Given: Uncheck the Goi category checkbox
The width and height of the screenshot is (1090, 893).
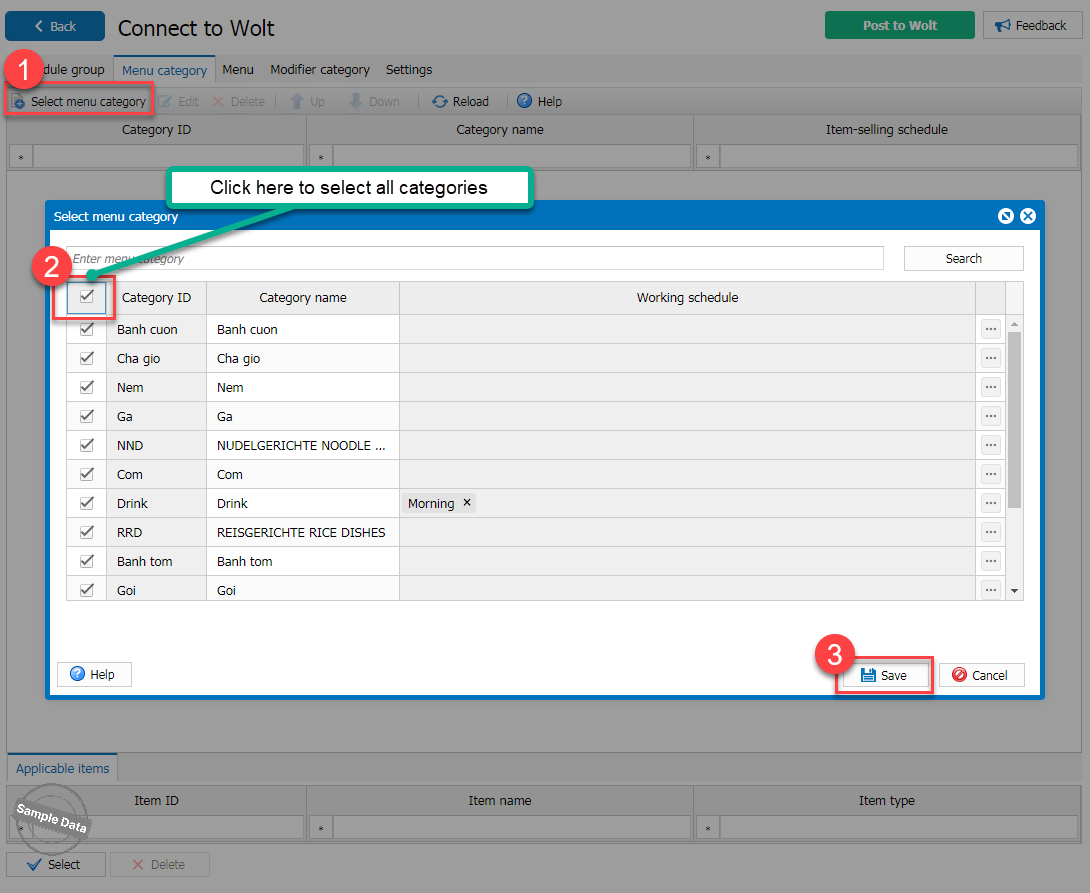Looking at the screenshot, I should pos(86,590).
